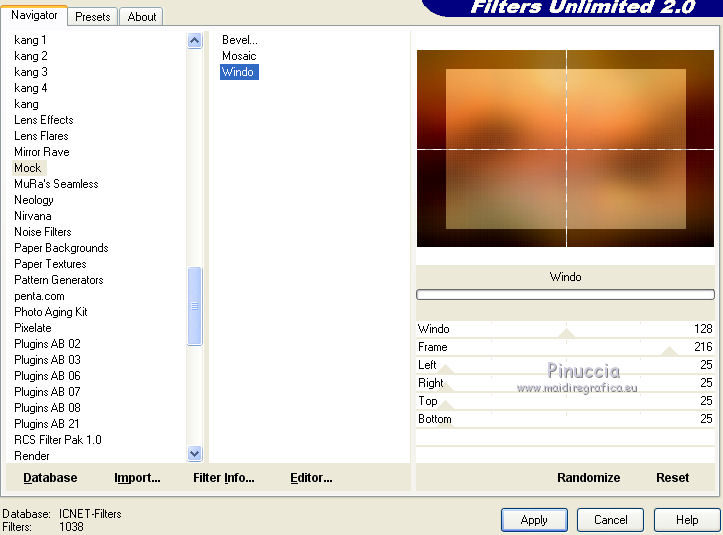Image resolution: width=723 pixels, height=535 pixels.
Task: Select penta.com category
Action: point(39,296)
